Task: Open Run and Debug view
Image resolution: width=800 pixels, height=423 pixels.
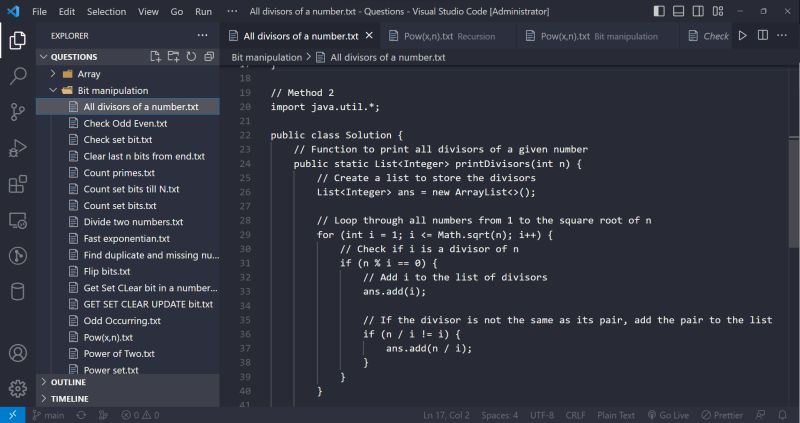Action: (x=17, y=148)
